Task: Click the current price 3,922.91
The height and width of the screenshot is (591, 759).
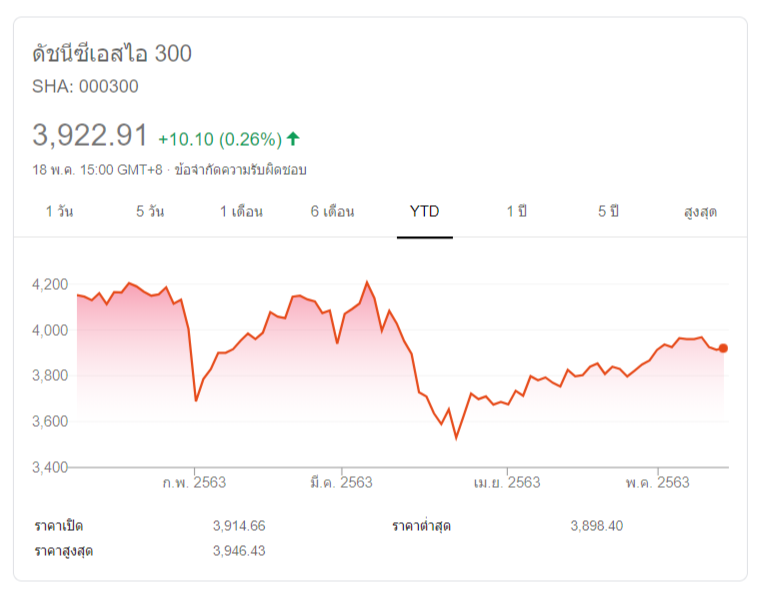Action: (x=90, y=136)
